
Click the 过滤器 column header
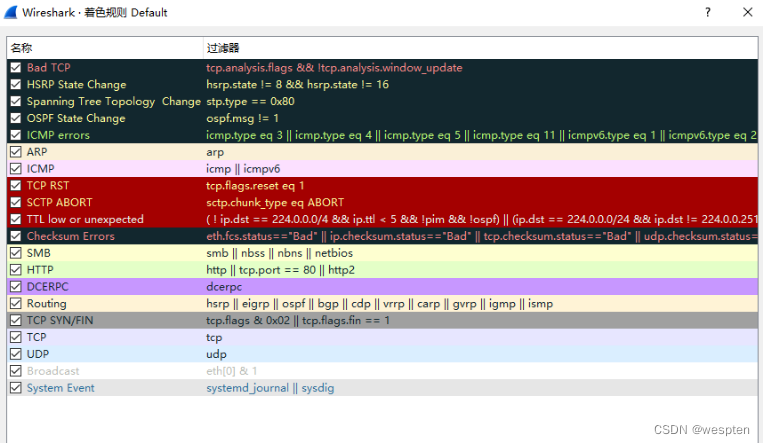click(481, 48)
